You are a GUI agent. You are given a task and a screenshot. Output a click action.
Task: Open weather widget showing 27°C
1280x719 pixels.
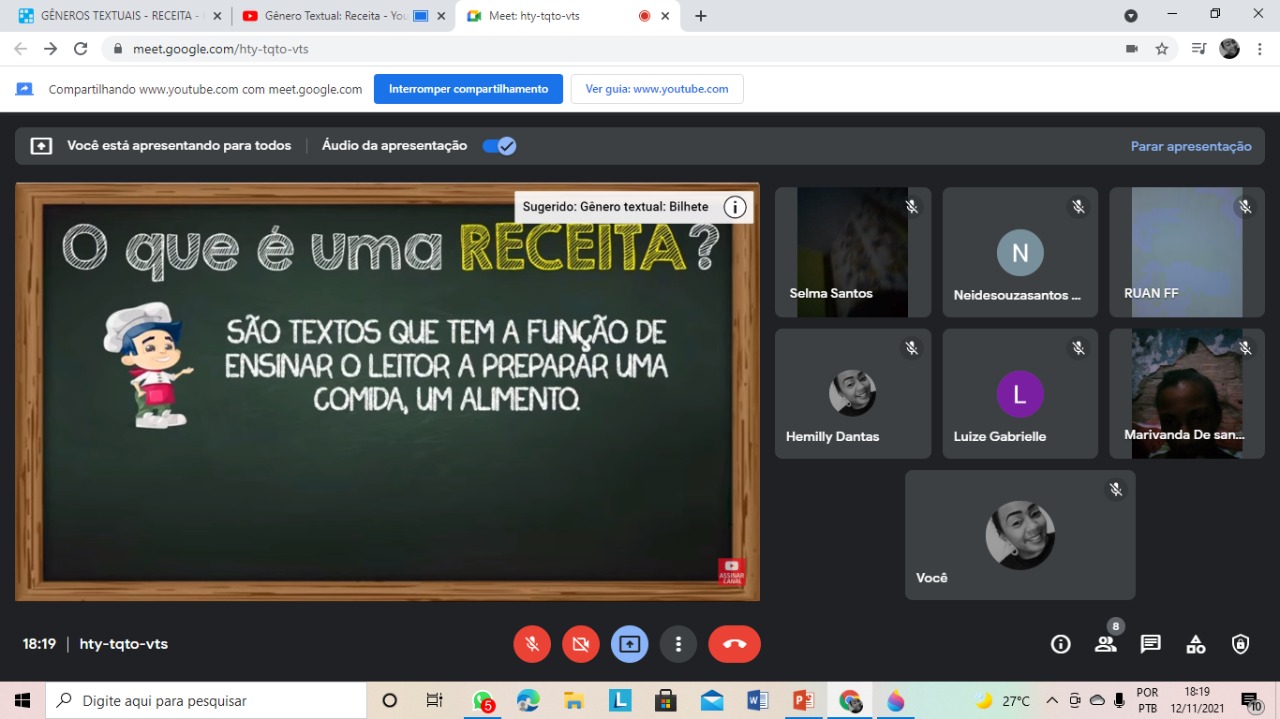click(x=1003, y=700)
